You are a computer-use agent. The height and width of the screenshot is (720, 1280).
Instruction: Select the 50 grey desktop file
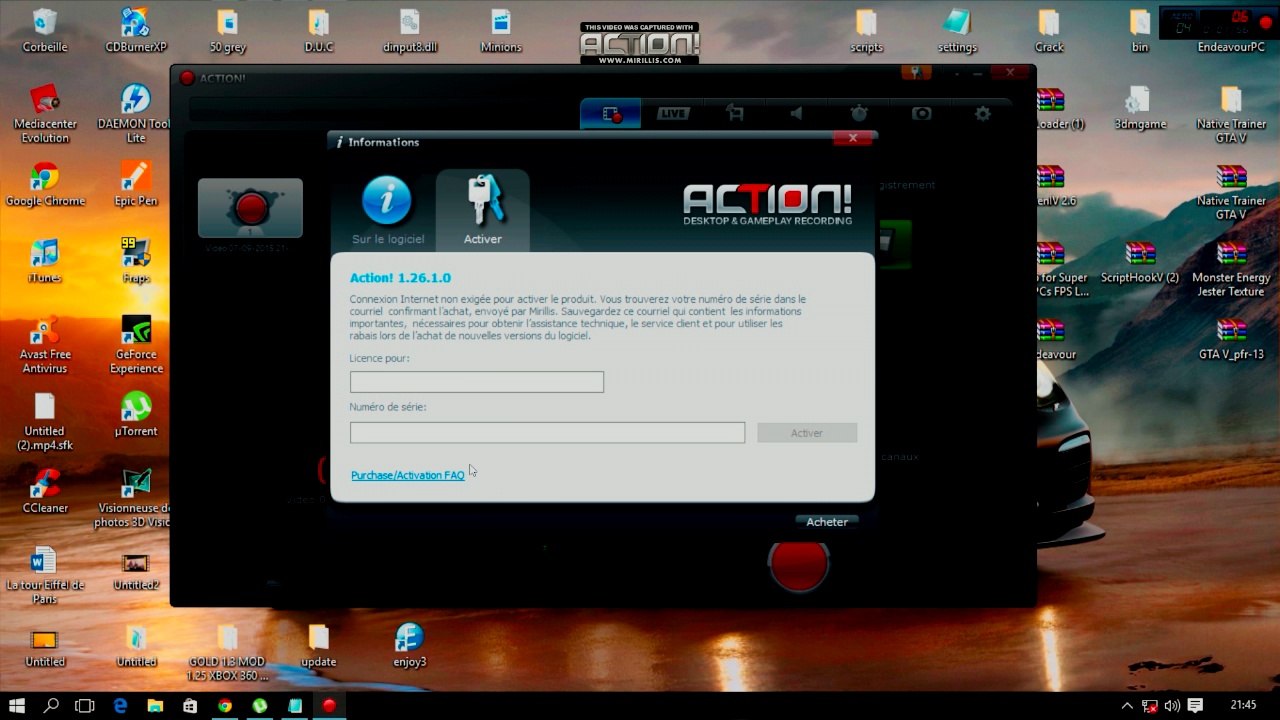[228, 31]
